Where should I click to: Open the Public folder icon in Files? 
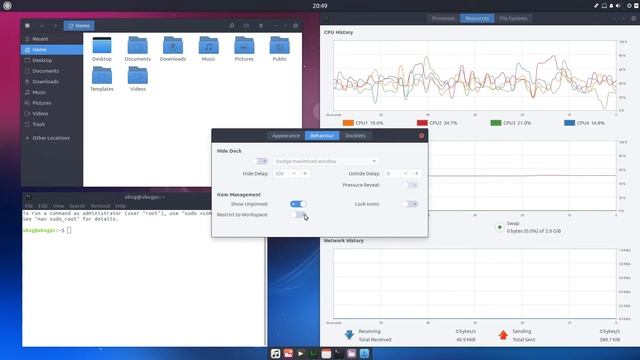point(280,45)
